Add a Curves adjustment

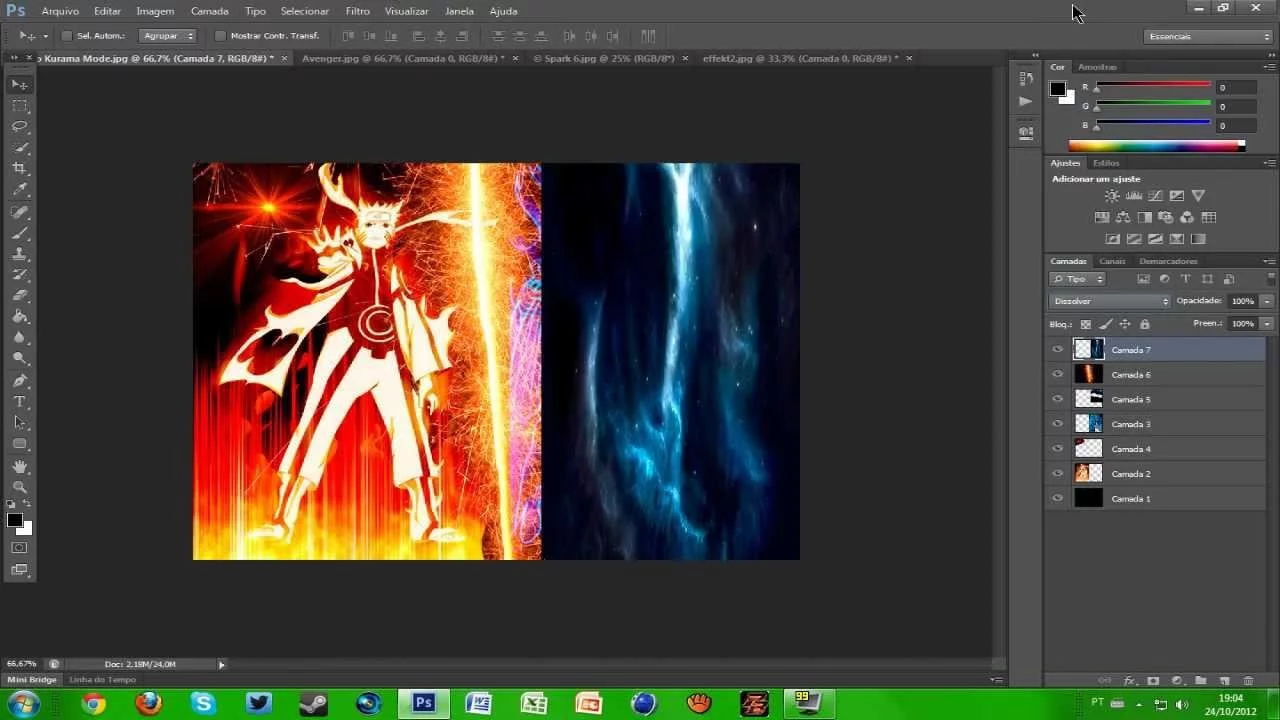coord(1155,196)
